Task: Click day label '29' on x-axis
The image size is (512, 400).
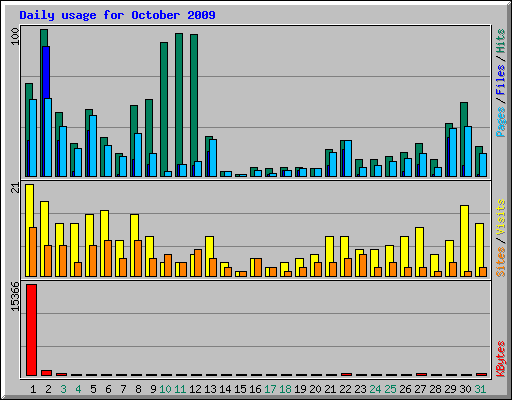Action: tap(450, 389)
